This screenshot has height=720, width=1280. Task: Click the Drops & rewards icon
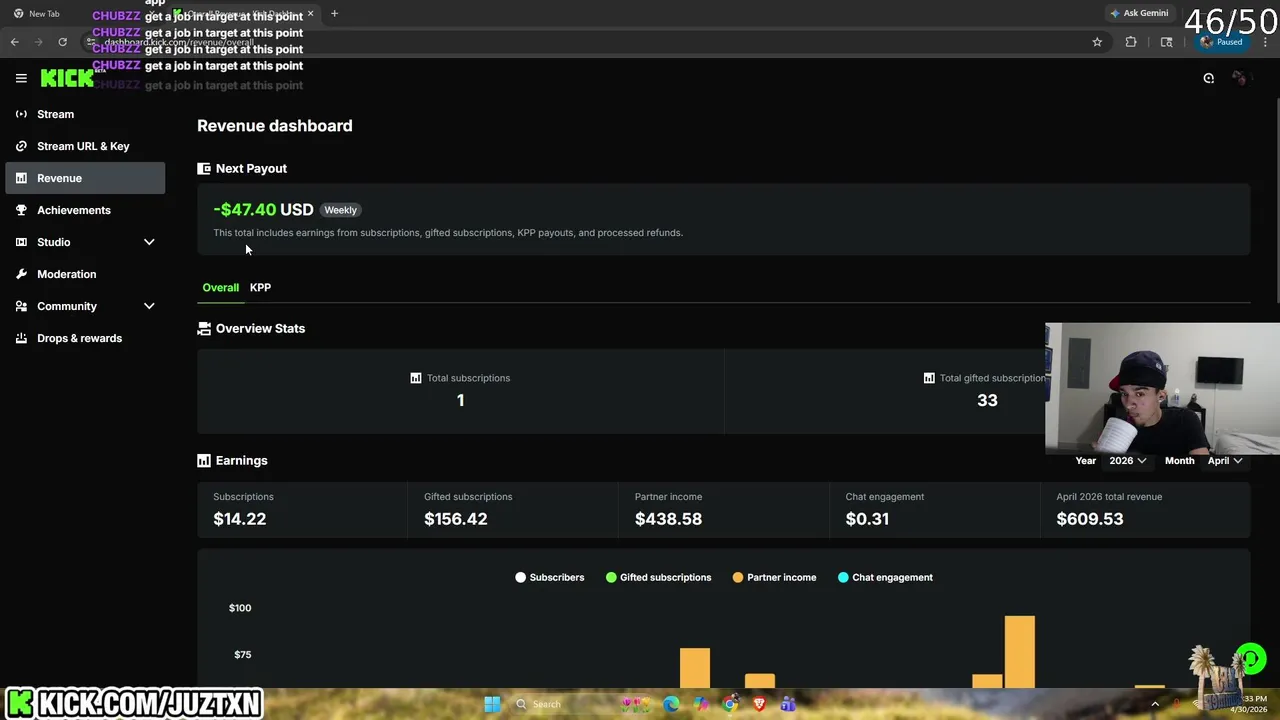[x=21, y=338]
